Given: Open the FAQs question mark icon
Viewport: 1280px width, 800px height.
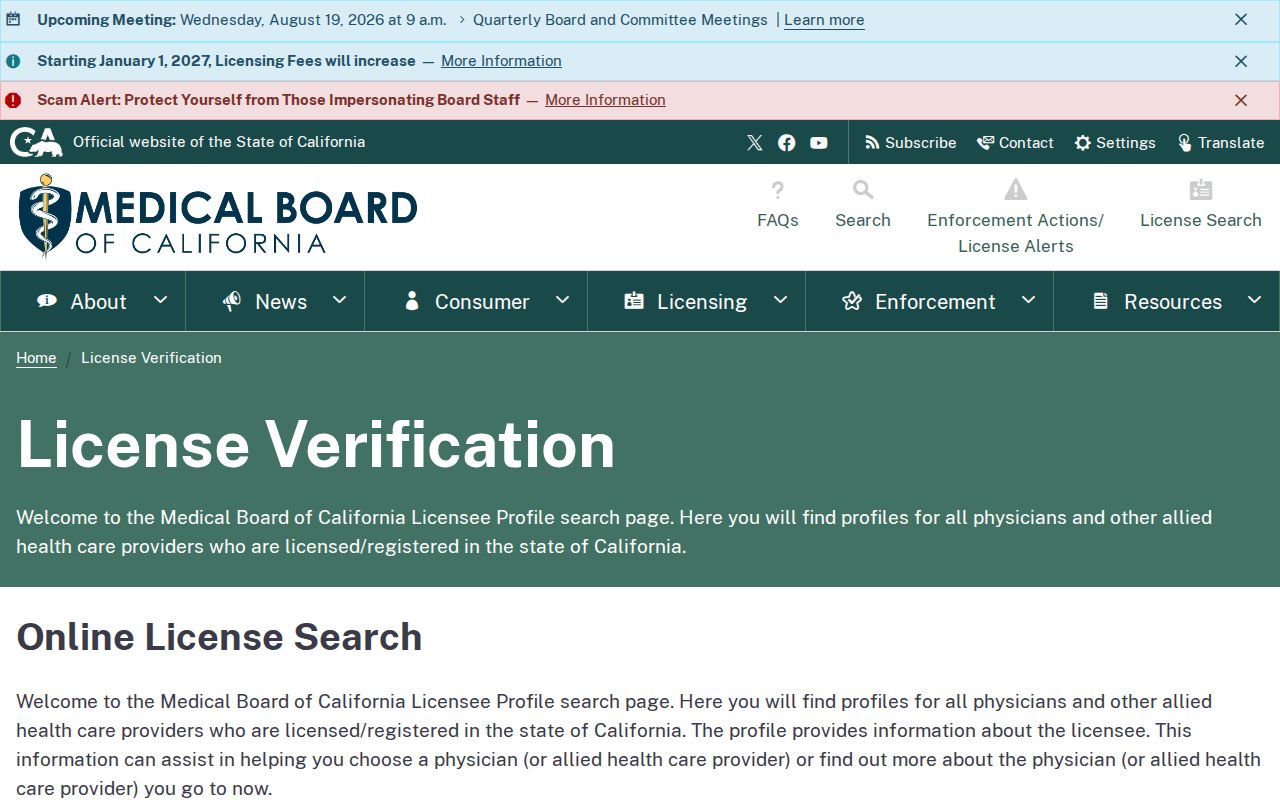Looking at the screenshot, I should click(778, 190).
